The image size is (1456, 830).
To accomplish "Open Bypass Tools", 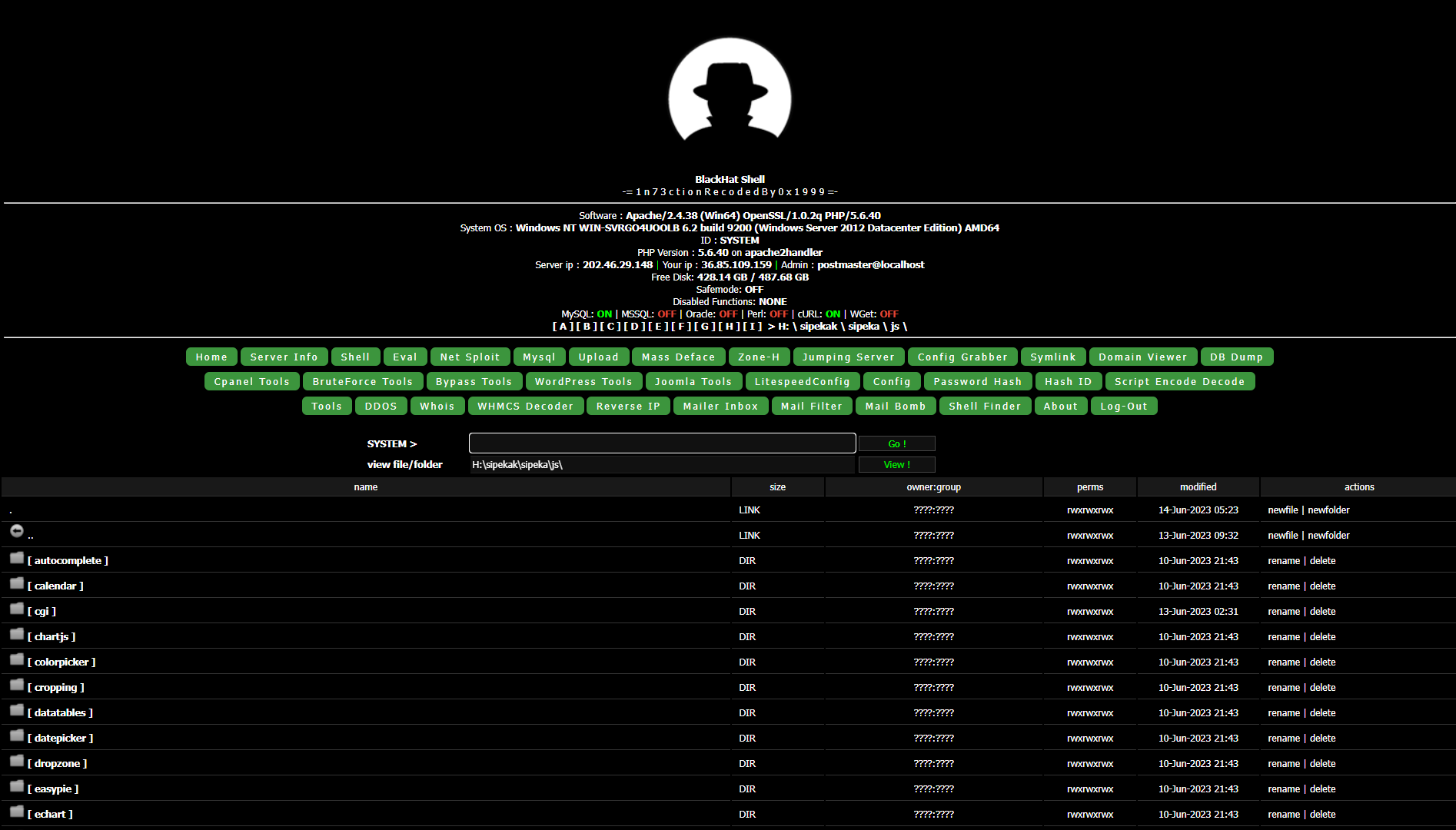I will (x=474, y=381).
